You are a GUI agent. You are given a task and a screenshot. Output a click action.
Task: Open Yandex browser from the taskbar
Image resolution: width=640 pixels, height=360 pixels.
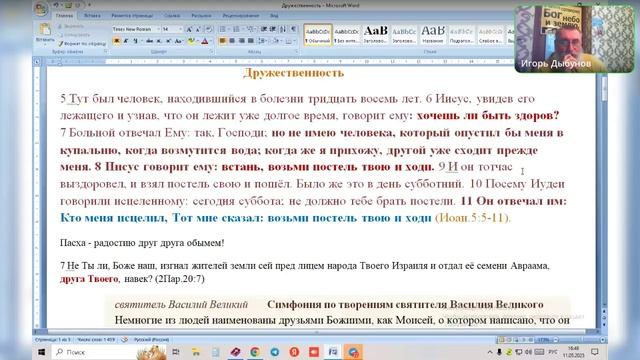tap(294, 352)
